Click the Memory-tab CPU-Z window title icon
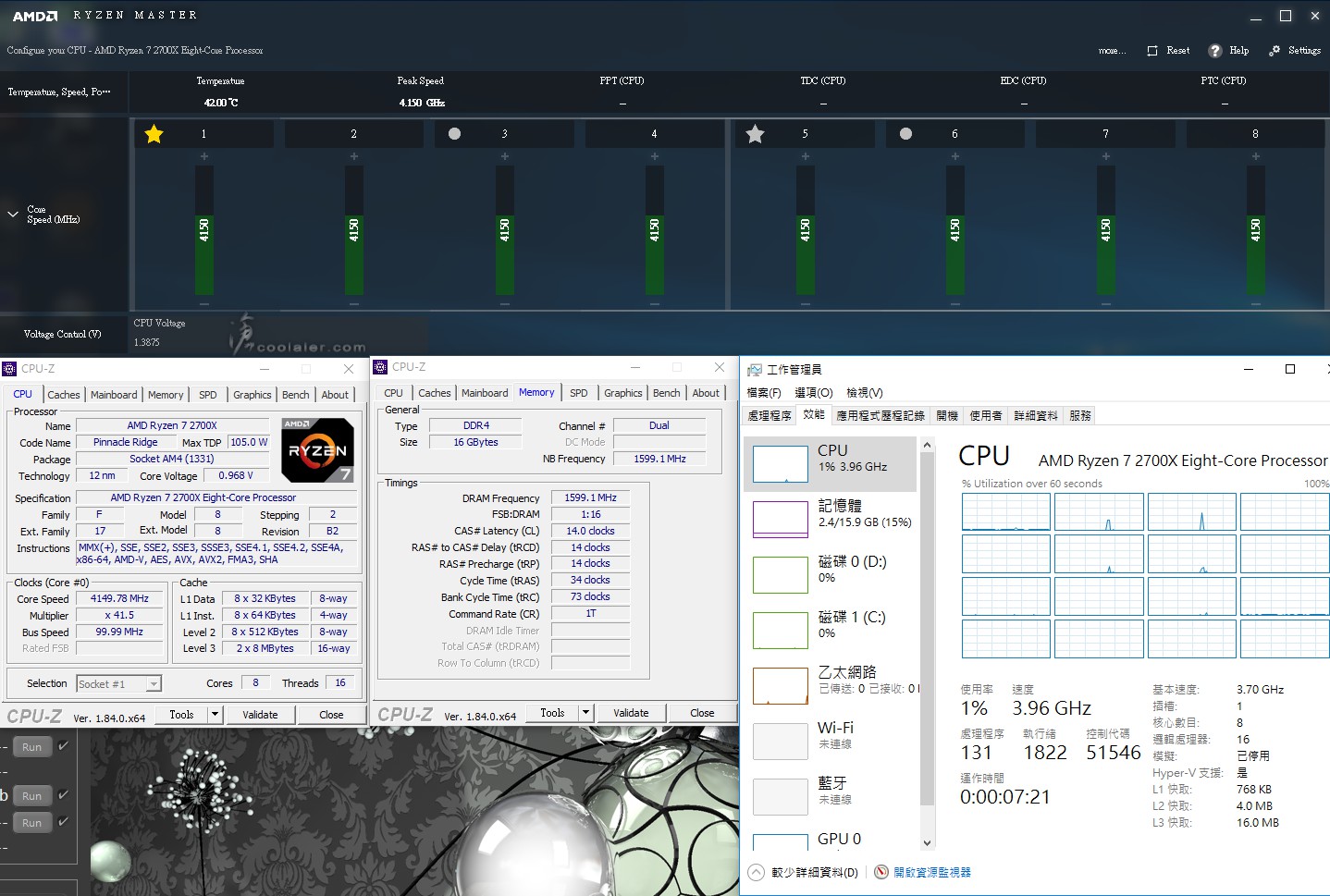Screen dimensions: 1330x896 pos(380,366)
